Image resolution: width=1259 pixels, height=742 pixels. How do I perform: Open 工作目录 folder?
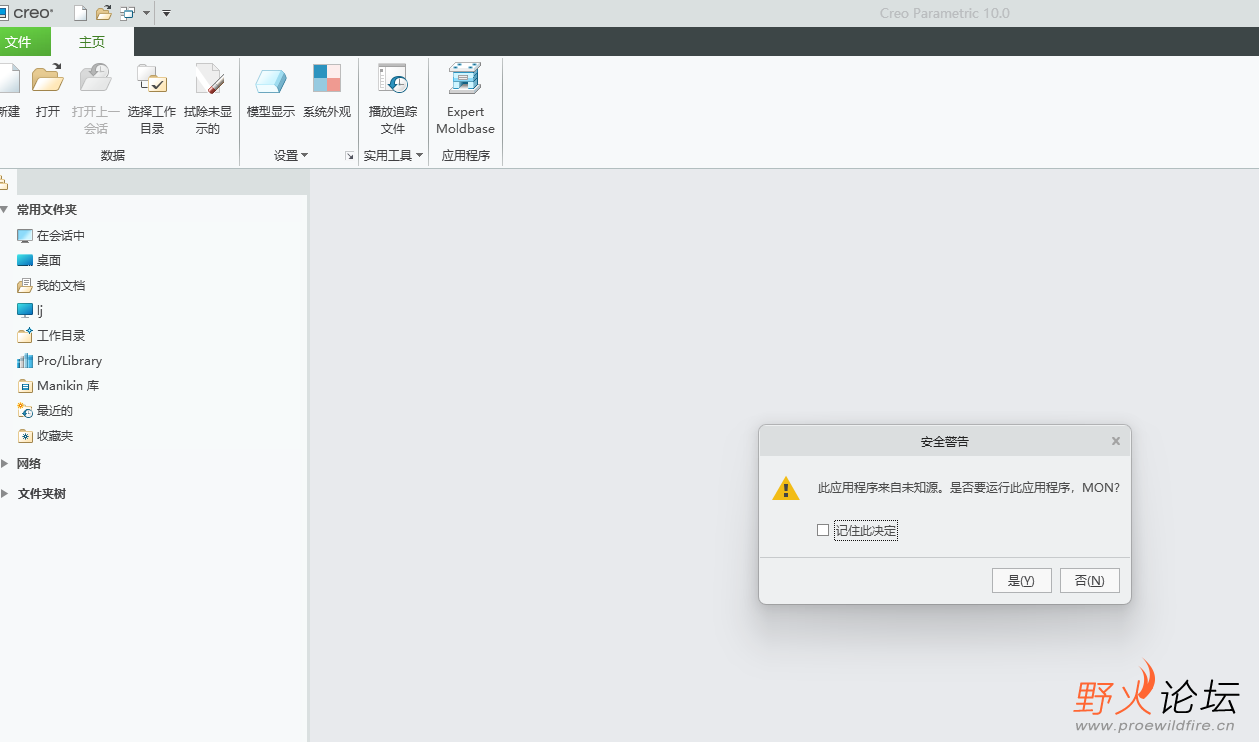(51, 336)
